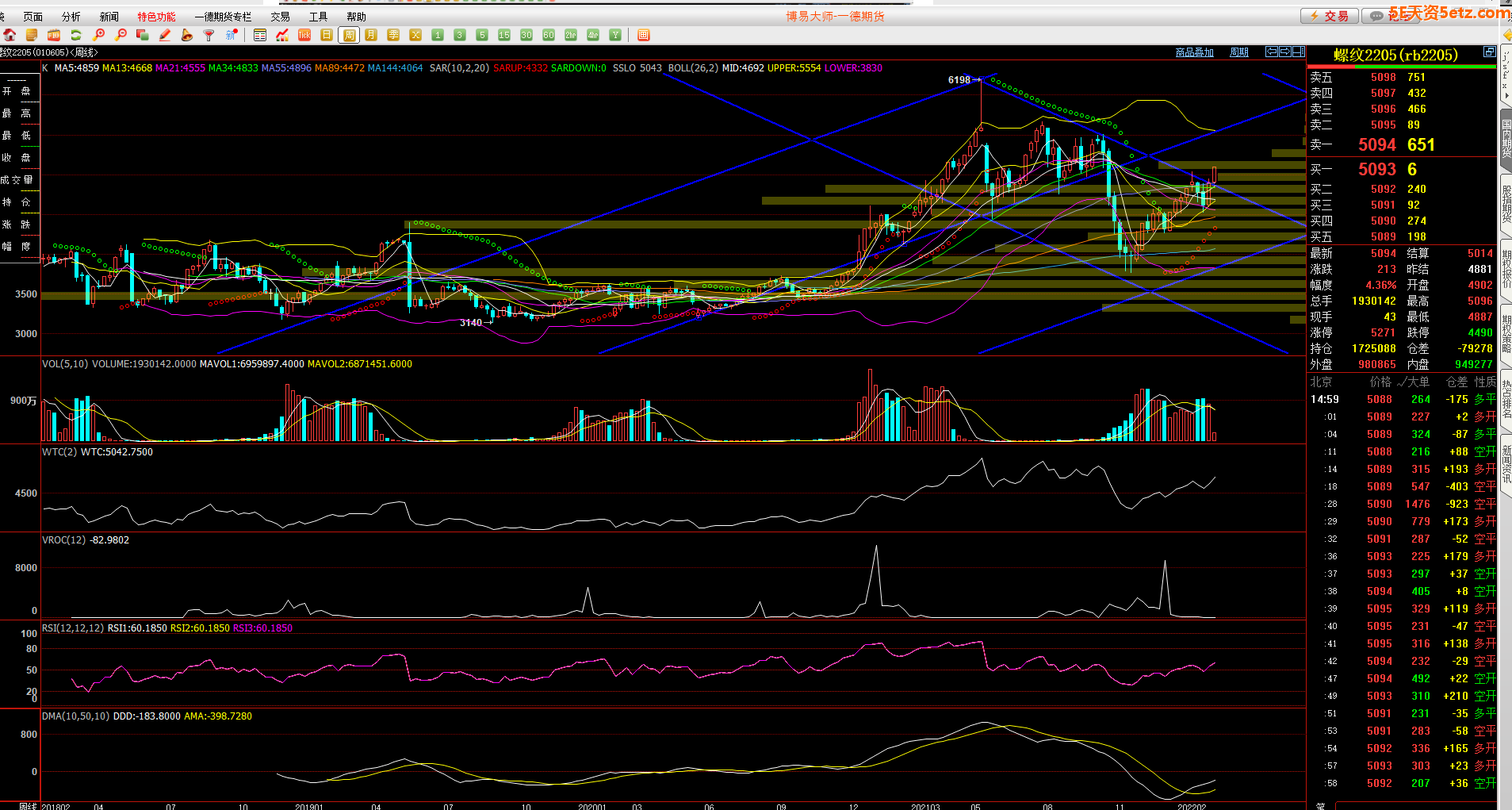Click the Home icon in toolbar
This screenshot has width=1512, height=810.
click(x=10, y=35)
